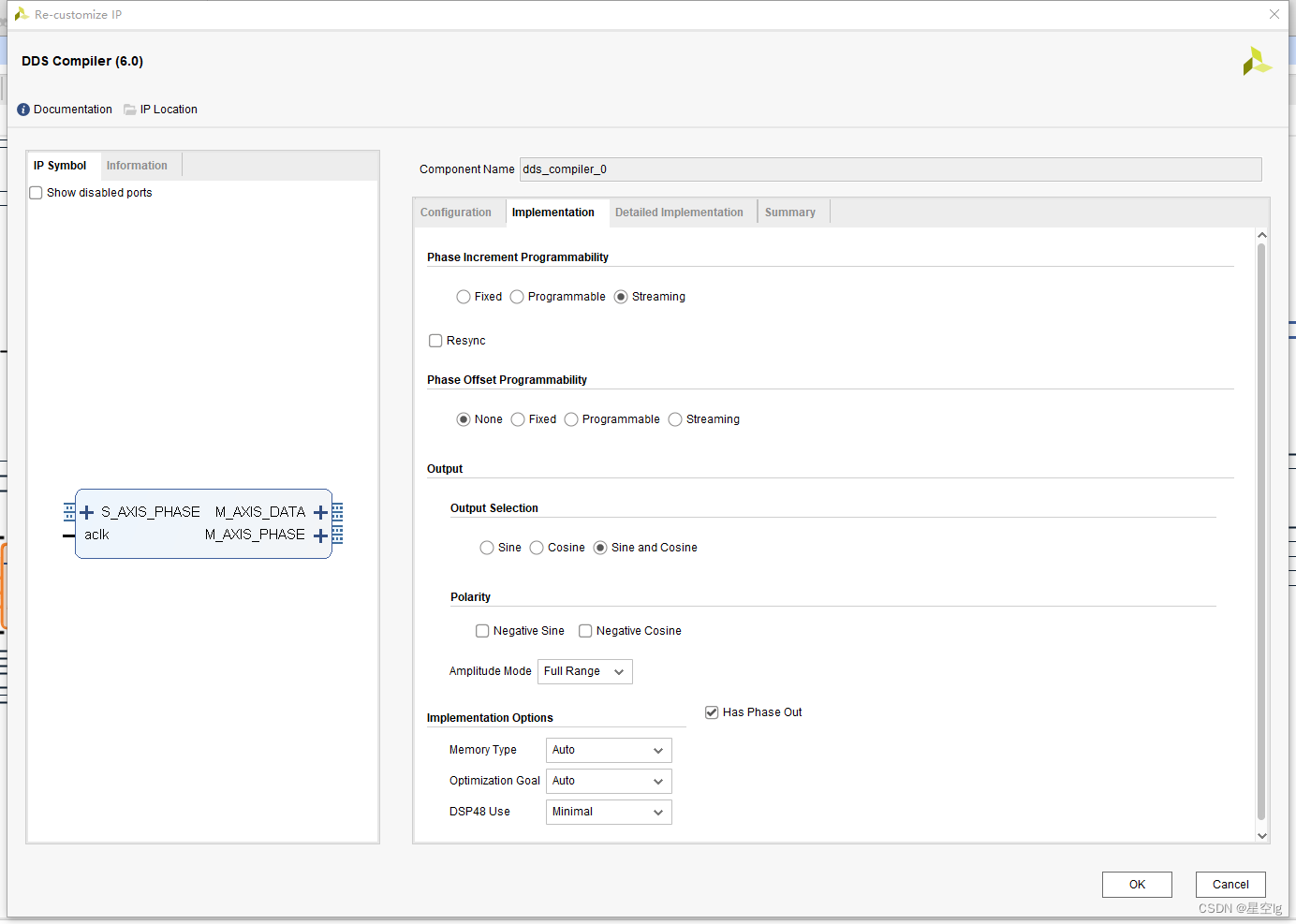
Task: Open the Documentation info icon
Action: click(23, 110)
